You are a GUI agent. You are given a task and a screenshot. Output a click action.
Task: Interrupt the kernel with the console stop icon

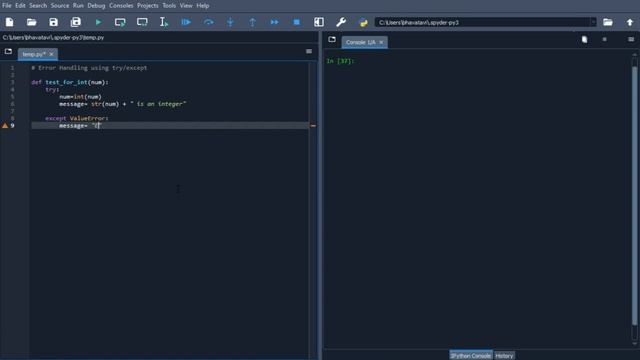click(x=604, y=39)
